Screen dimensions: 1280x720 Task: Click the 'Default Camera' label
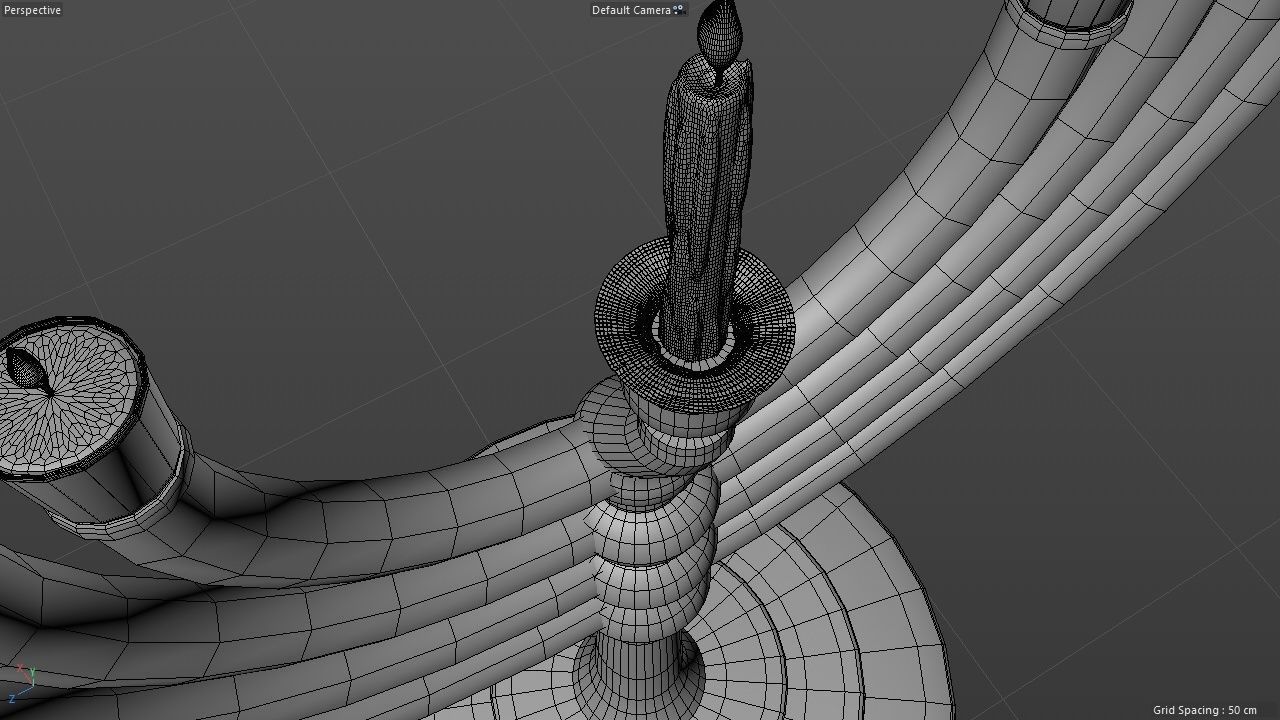631,10
